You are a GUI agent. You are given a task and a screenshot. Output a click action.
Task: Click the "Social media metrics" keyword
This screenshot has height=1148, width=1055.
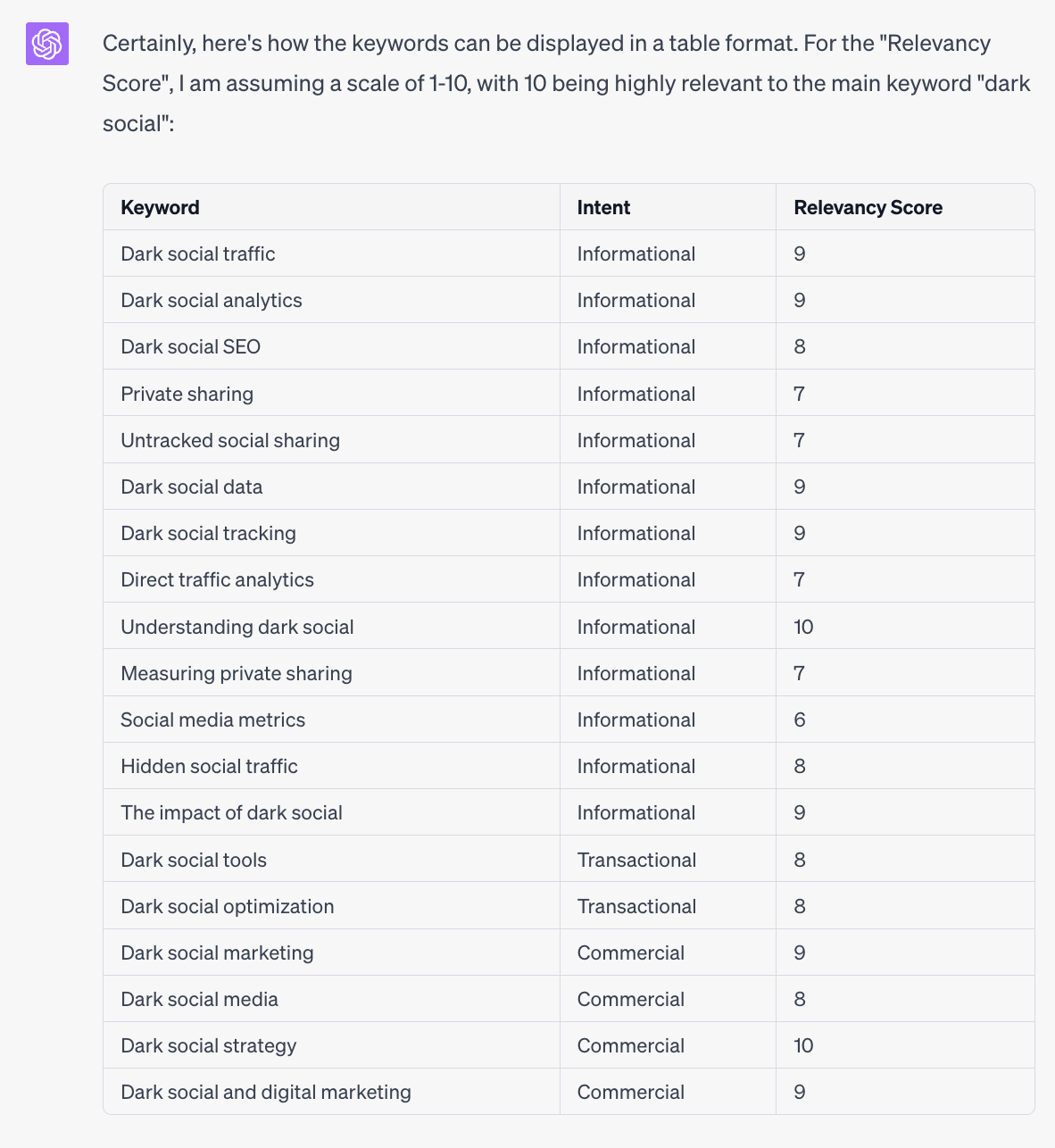click(x=213, y=720)
